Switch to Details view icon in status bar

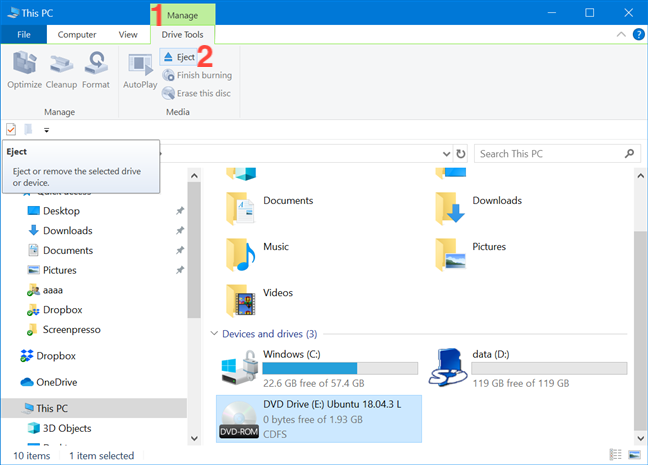click(615, 455)
